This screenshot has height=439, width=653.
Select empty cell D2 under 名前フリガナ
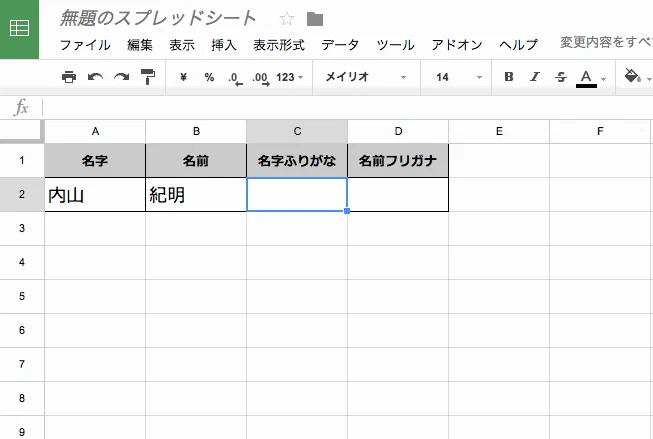point(398,195)
